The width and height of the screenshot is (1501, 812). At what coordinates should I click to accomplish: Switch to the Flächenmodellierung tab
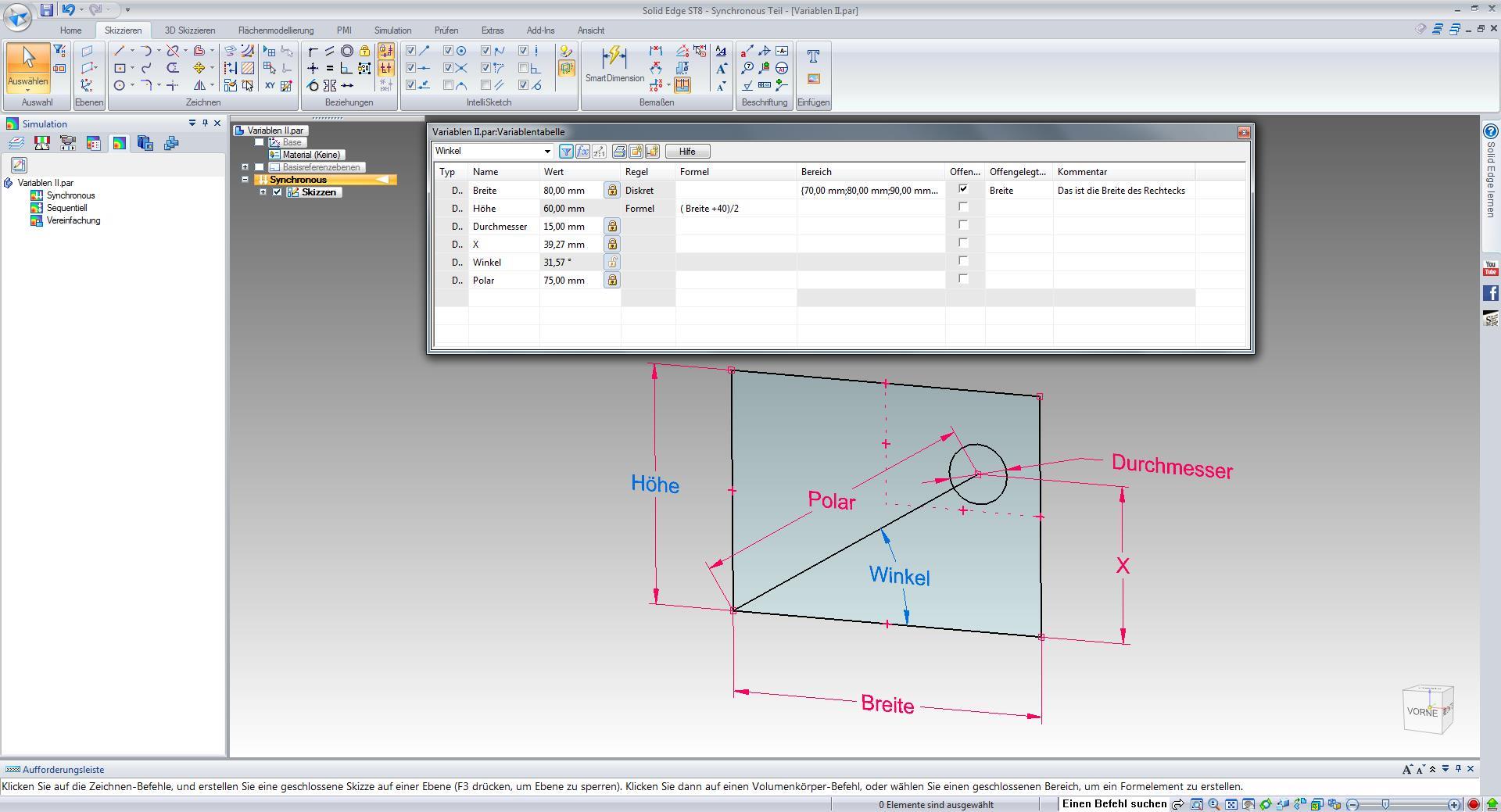tap(276, 30)
